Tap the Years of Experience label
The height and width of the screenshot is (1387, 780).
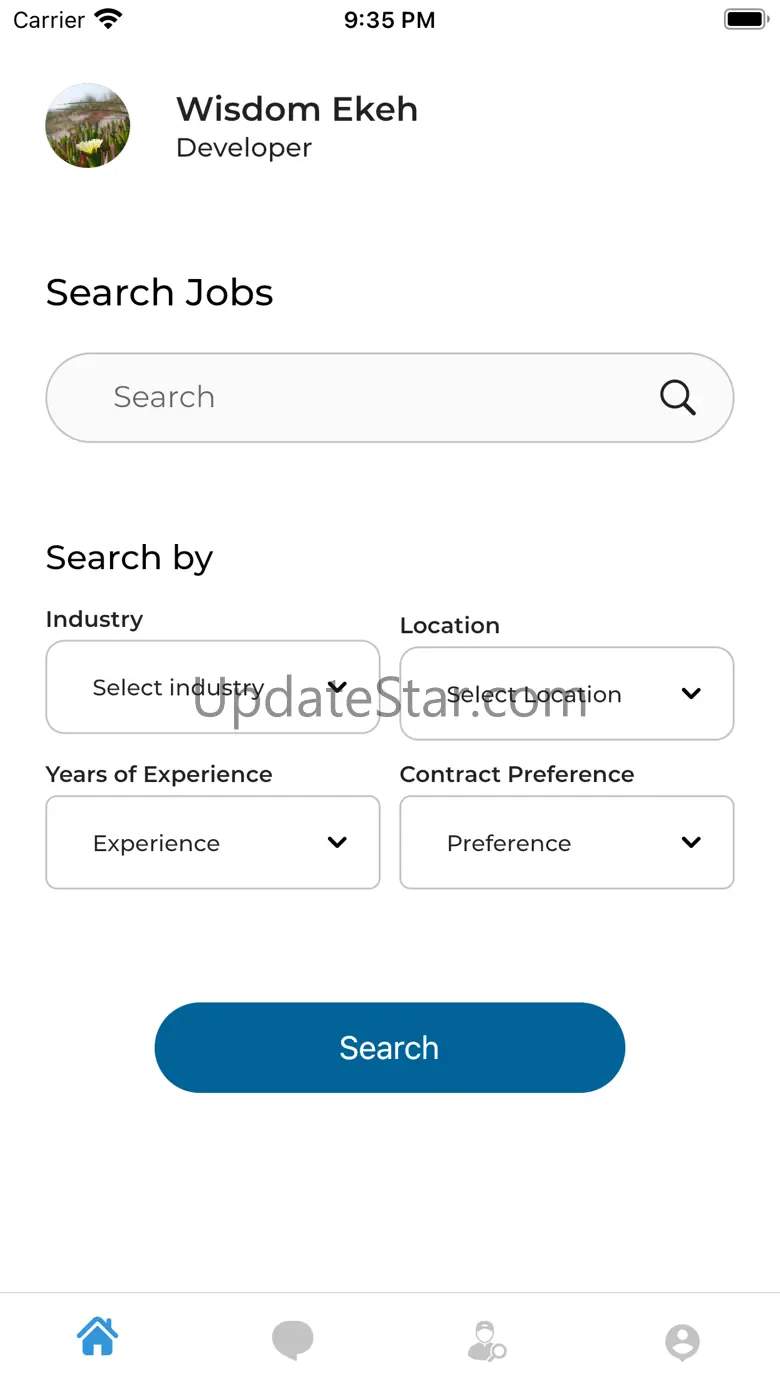click(159, 774)
